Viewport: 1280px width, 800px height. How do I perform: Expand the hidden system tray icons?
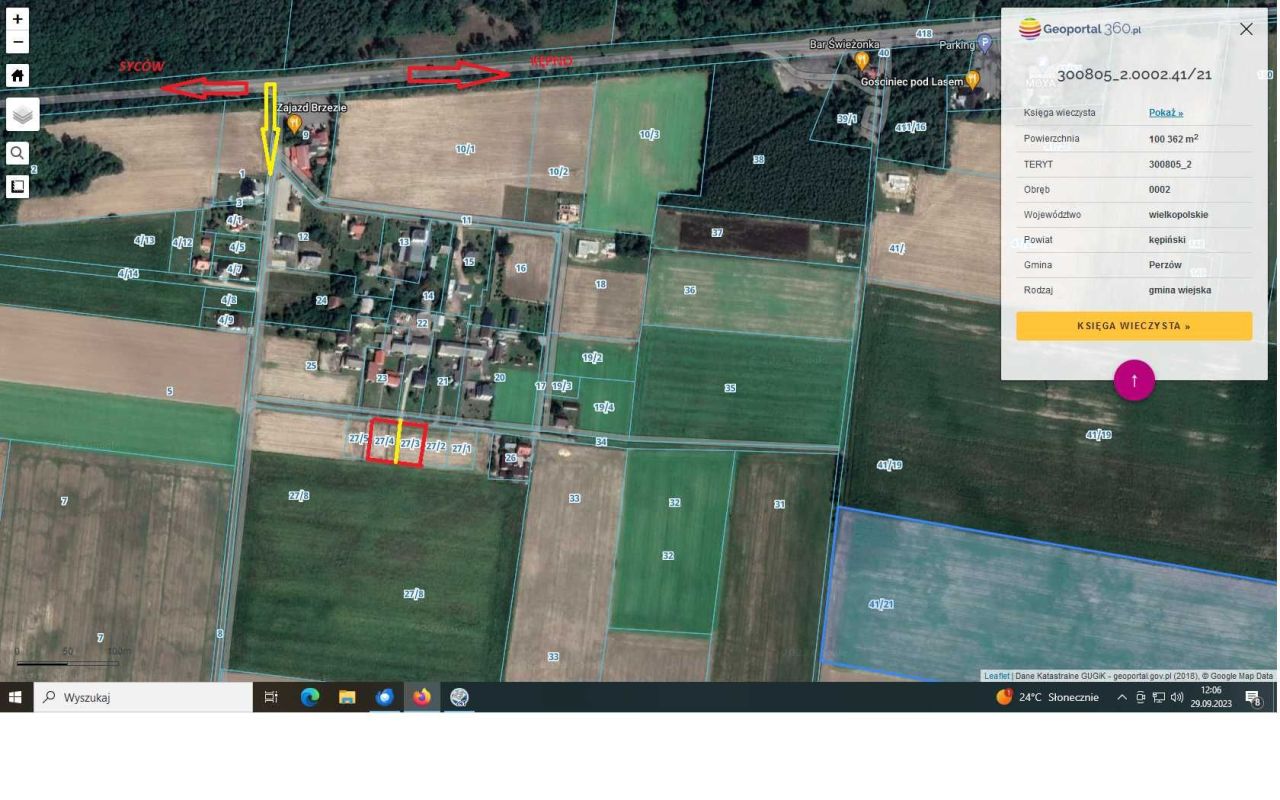point(1122,697)
